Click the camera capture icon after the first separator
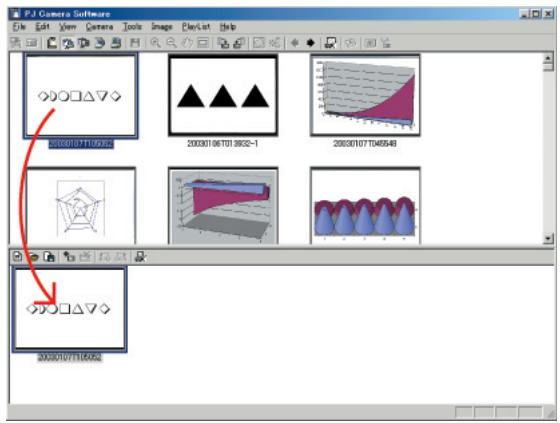Viewport: 560px width, 423px height. 52,43
